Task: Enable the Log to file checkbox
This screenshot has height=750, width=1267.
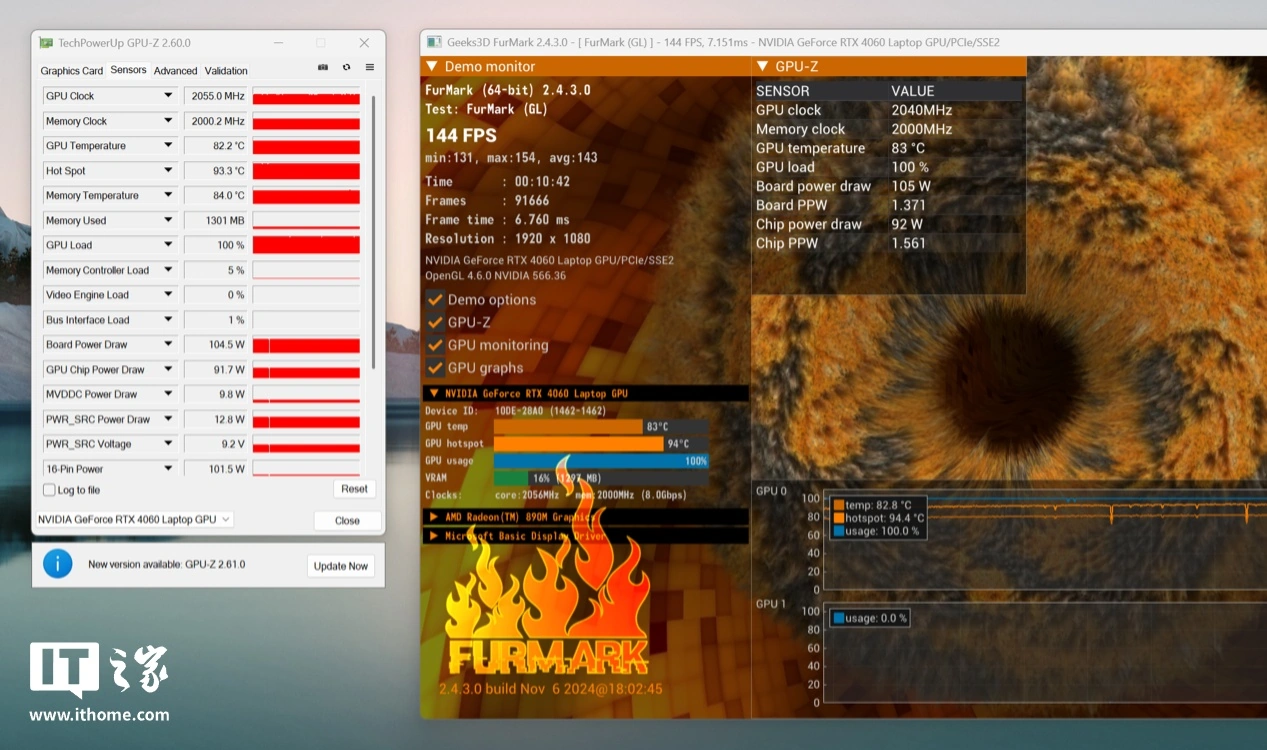Action: 49,490
